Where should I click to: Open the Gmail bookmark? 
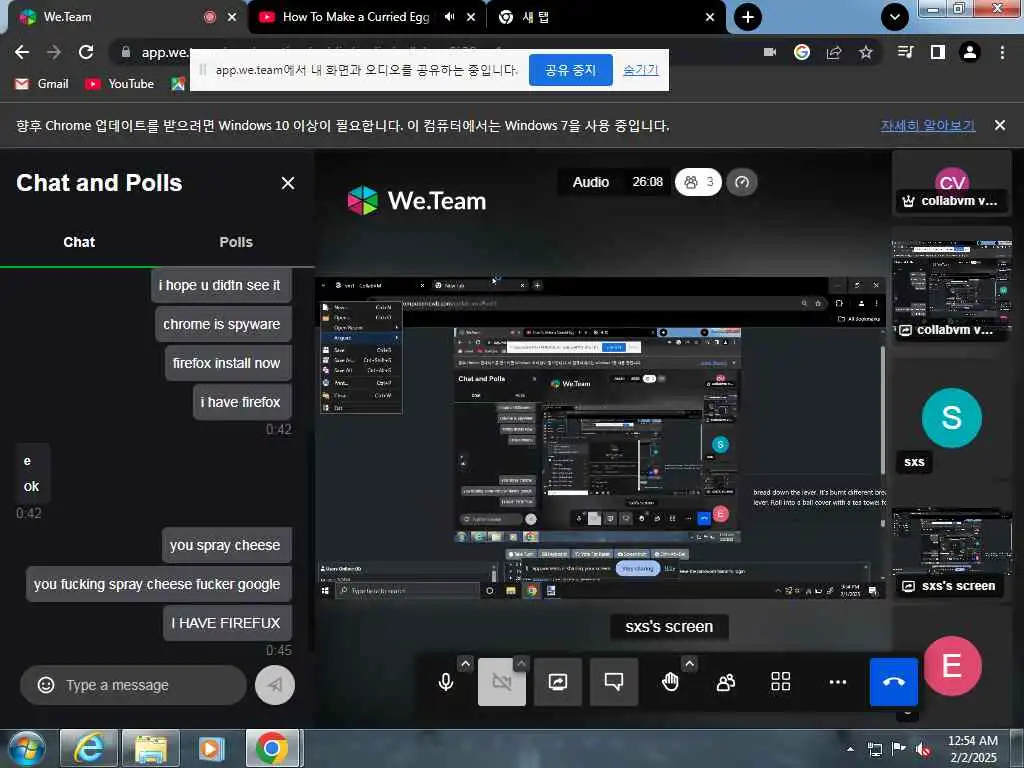41,84
